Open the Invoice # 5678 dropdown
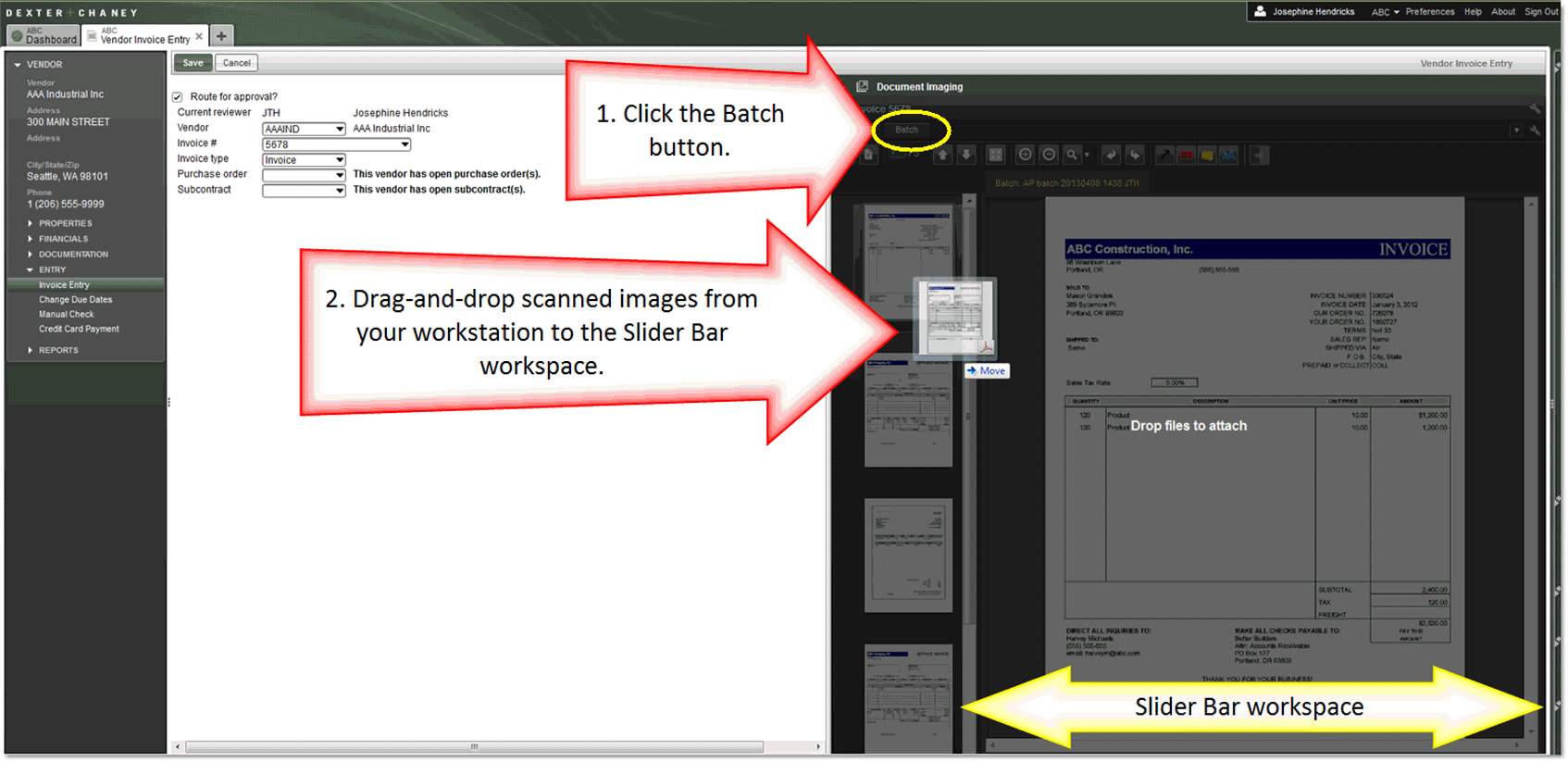Viewport: 1568px width, 762px height. (337, 144)
